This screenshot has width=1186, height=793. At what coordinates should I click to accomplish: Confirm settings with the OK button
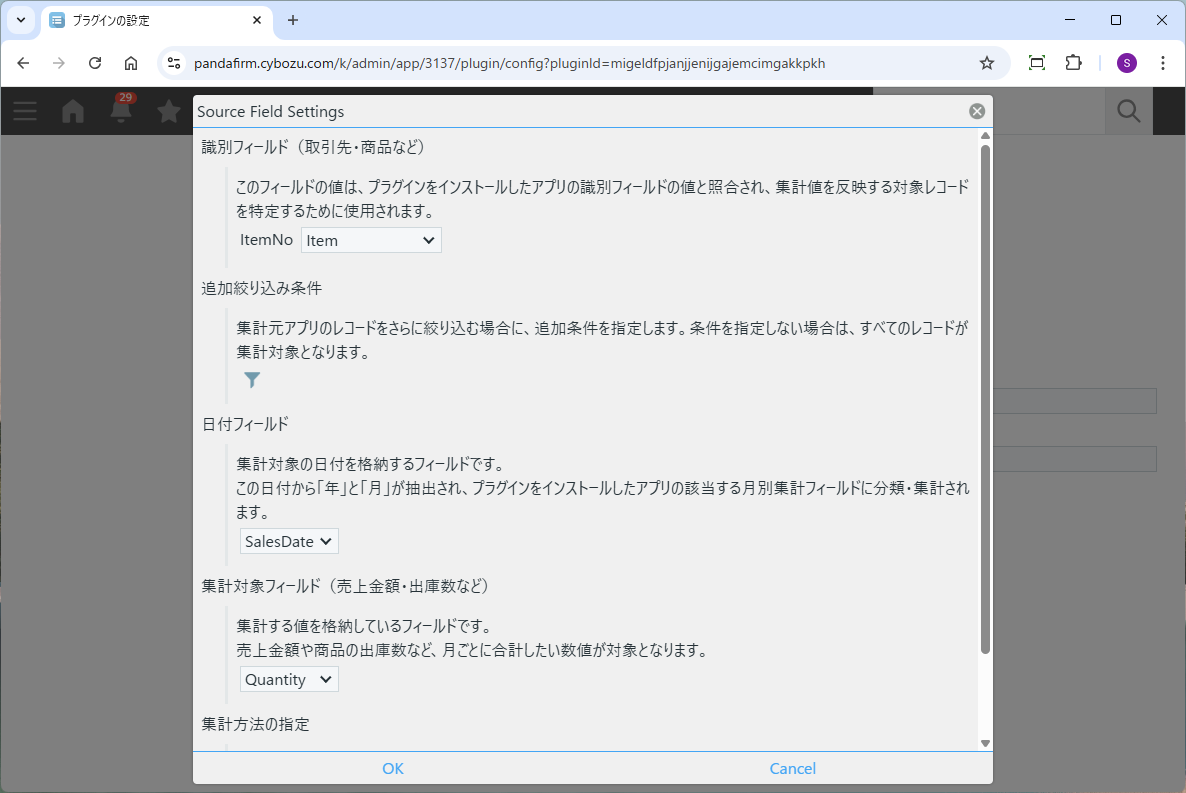click(393, 768)
